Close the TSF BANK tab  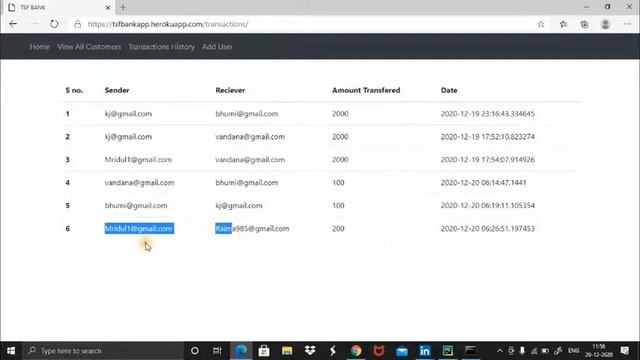tap(108, 7)
